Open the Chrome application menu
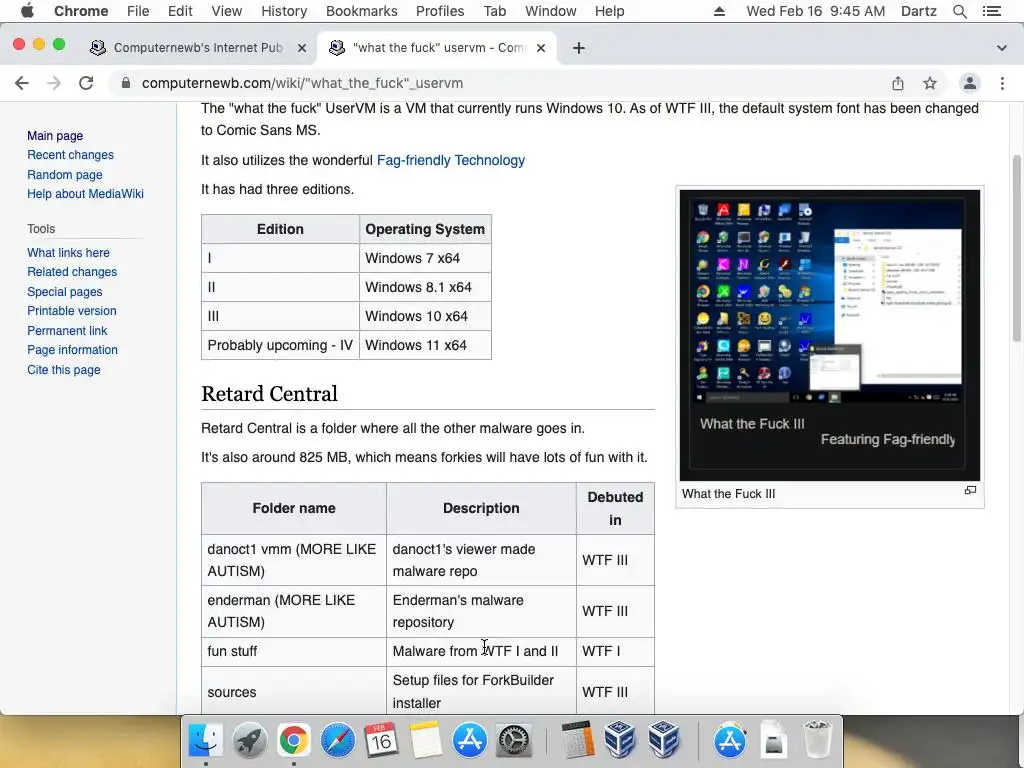 (x=81, y=11)
